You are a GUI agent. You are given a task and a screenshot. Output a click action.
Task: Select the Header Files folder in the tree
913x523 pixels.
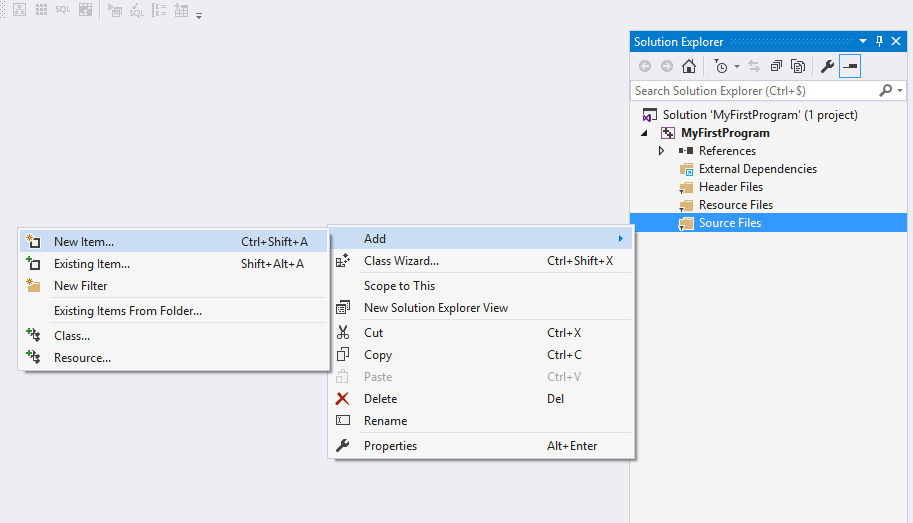(730, 187)
